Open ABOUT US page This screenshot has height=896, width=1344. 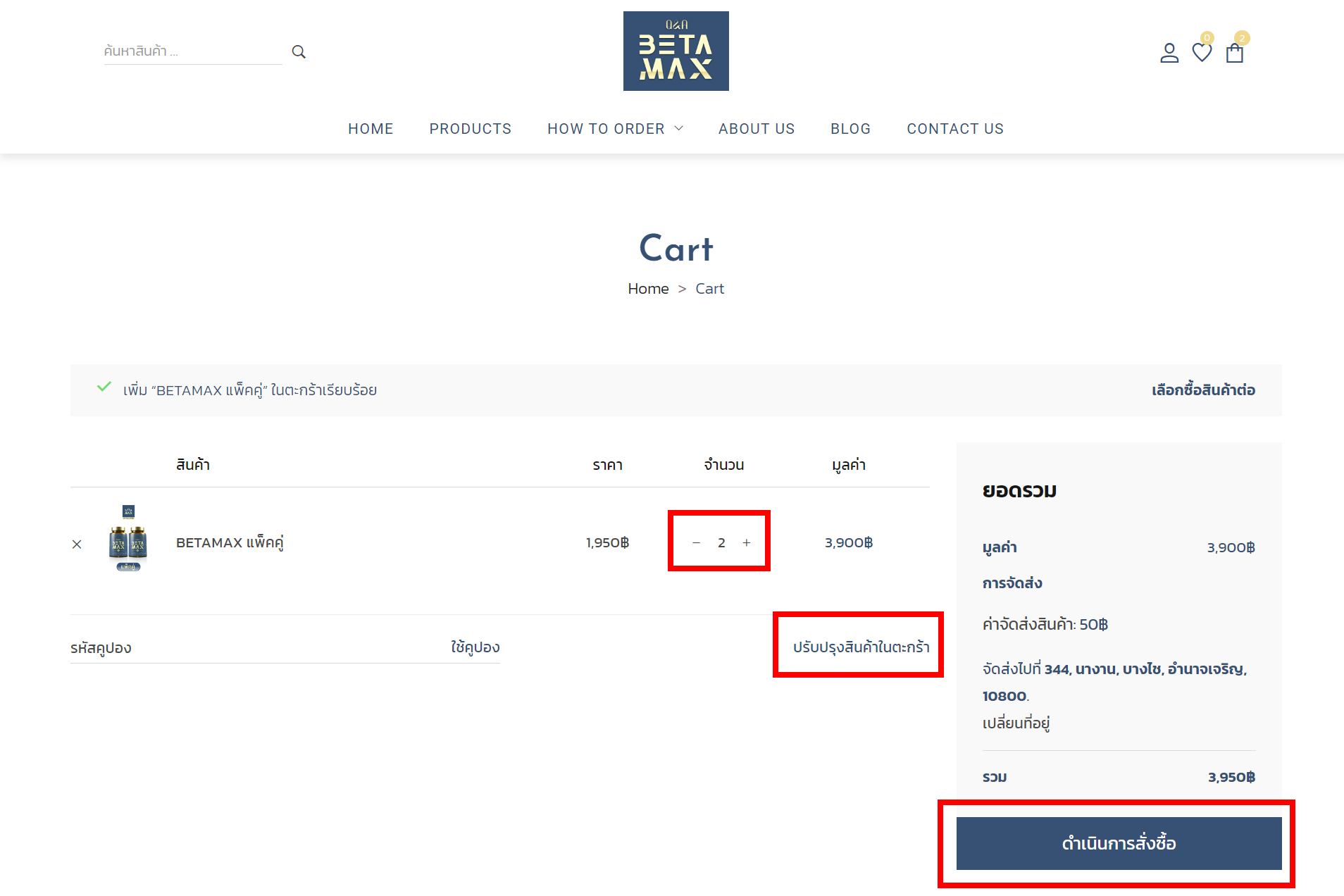pyautogui.click(x=757, y=129)
